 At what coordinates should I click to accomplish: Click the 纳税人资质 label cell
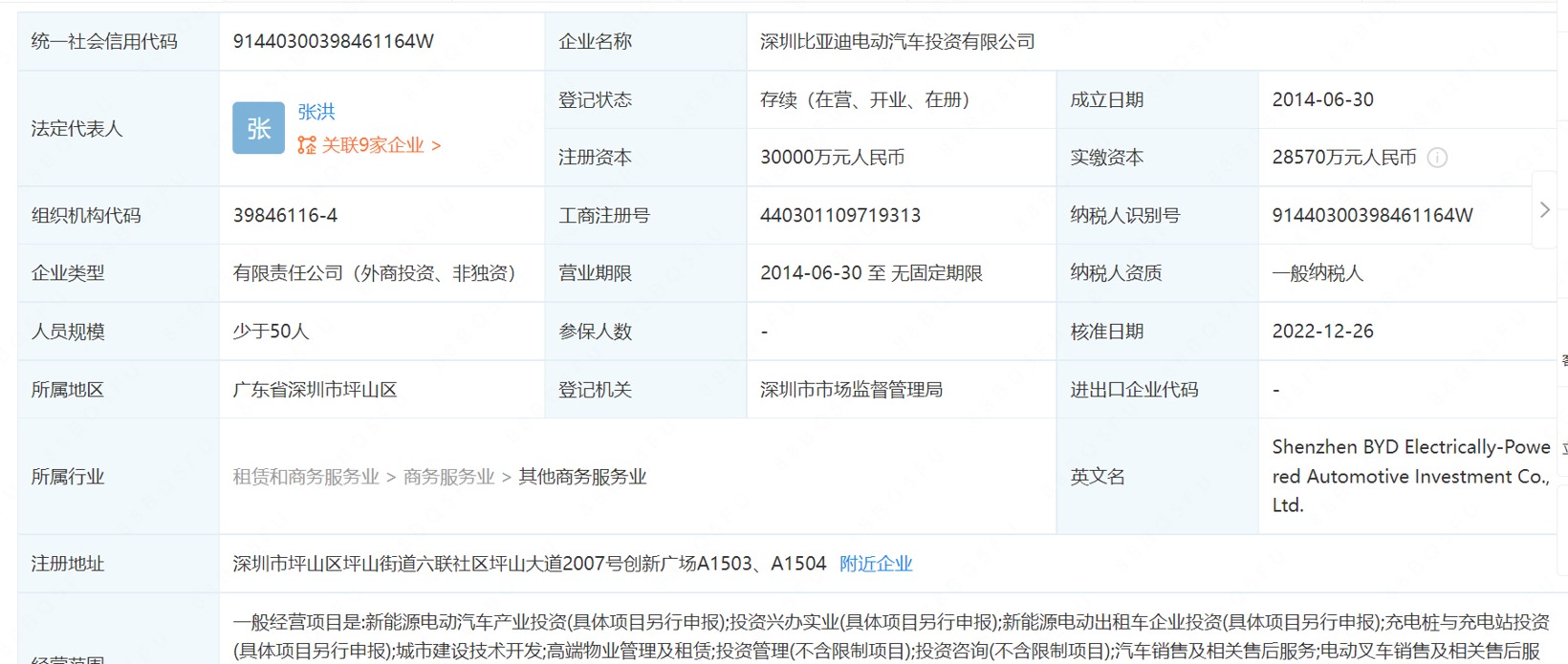pyautogui.click(x=1157, y=273)
